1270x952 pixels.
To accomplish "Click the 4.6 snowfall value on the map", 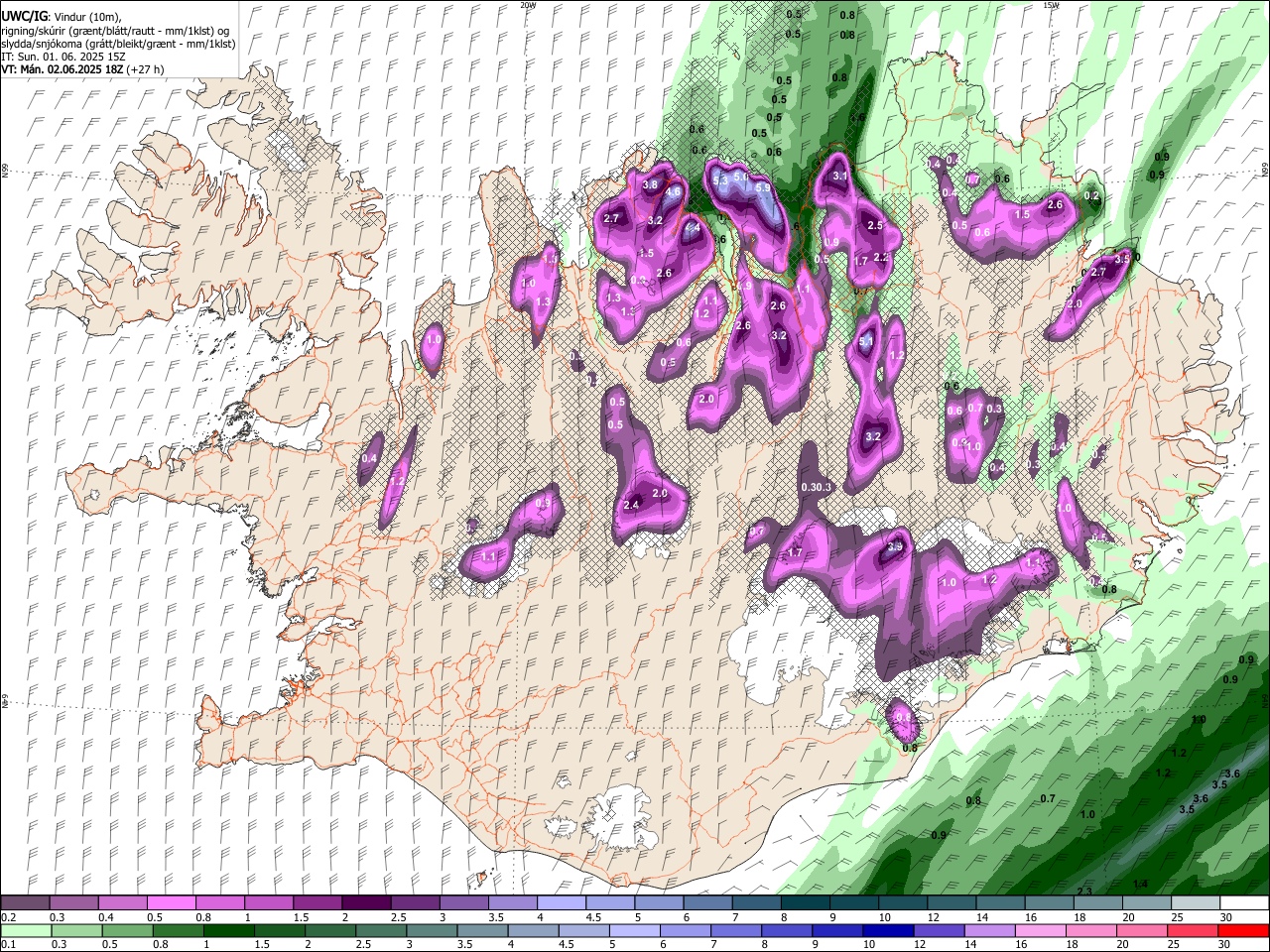I will click(673, 192).
